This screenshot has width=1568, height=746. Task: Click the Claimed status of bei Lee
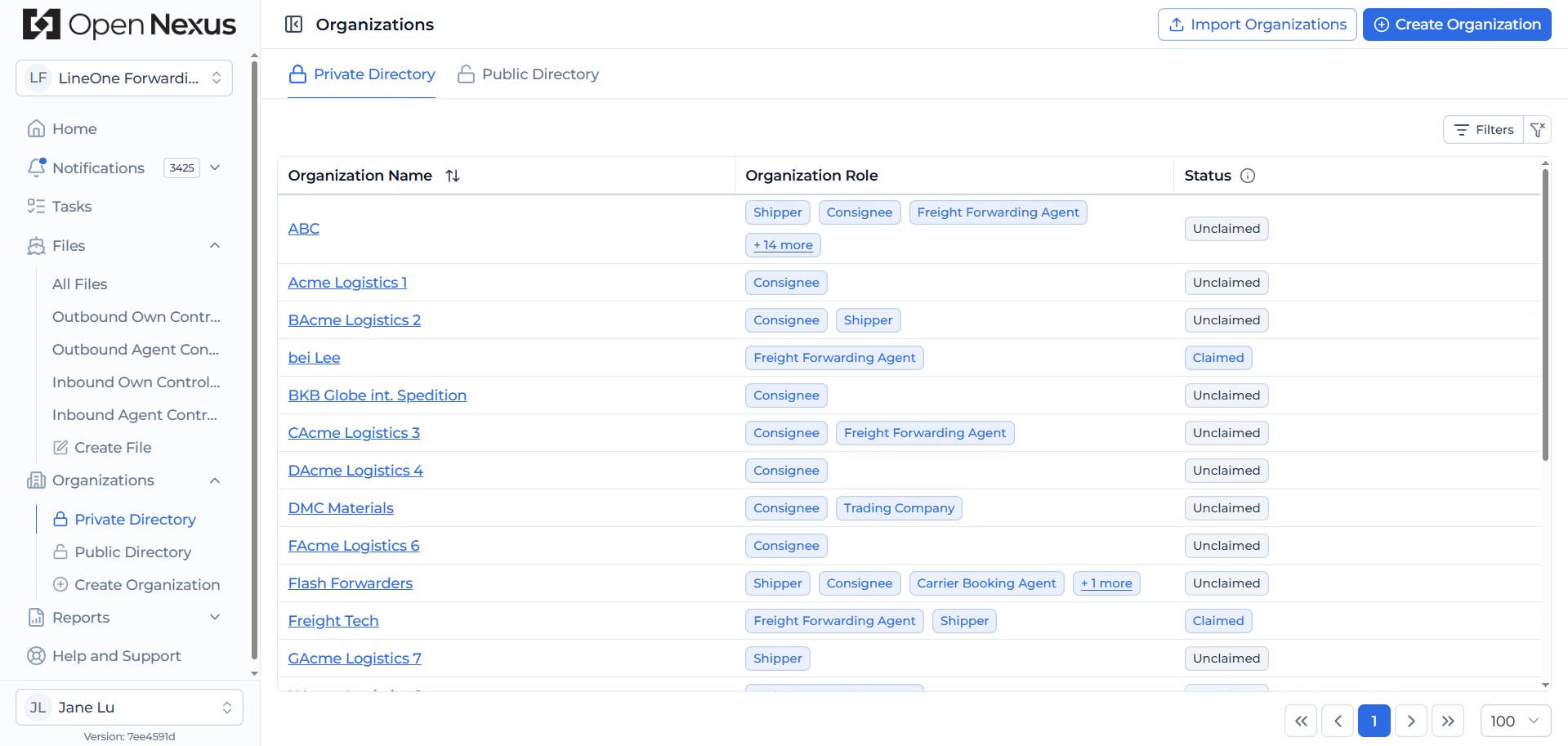click(1218, 358)
